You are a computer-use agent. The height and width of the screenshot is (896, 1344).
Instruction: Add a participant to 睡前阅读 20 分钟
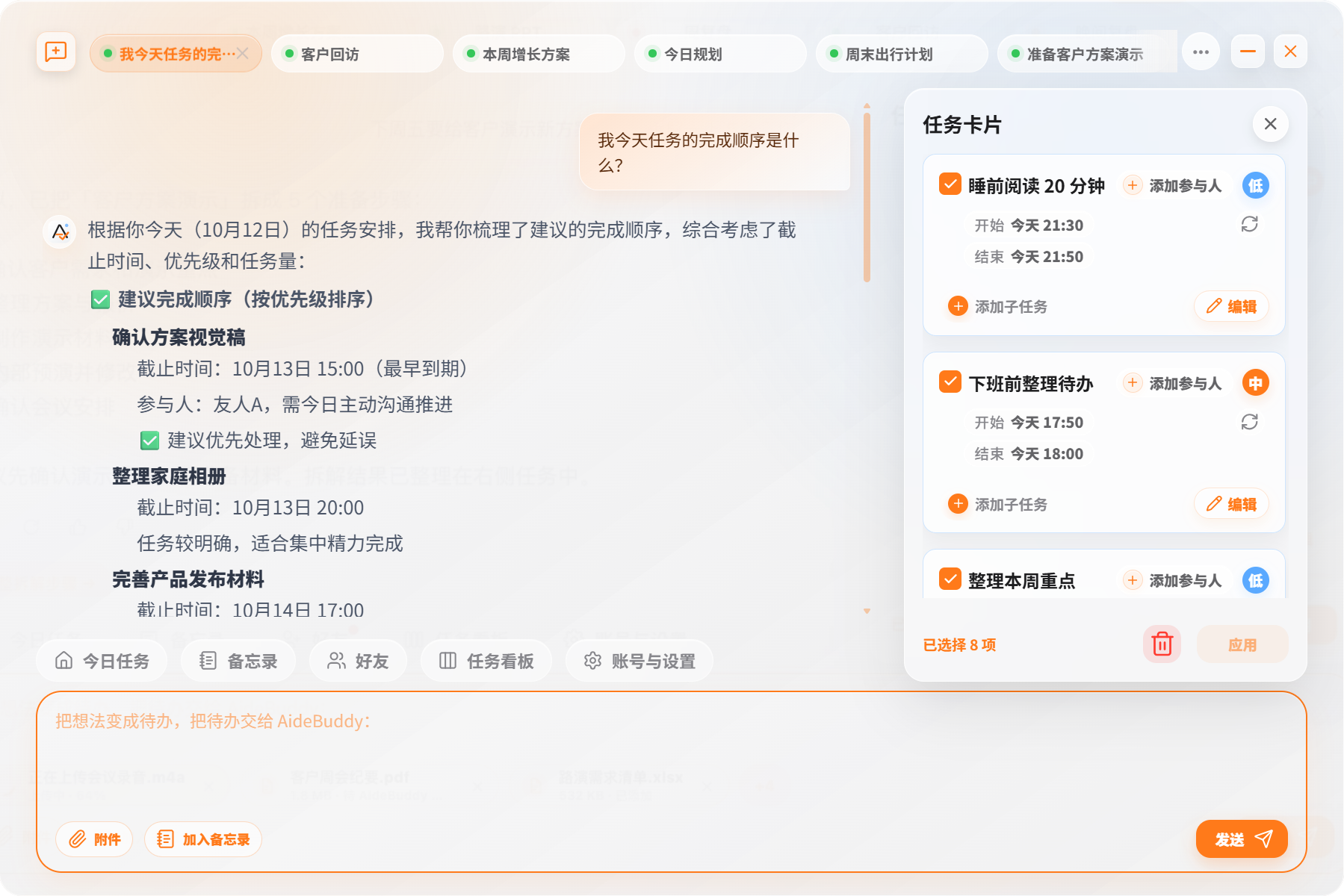1173,185
